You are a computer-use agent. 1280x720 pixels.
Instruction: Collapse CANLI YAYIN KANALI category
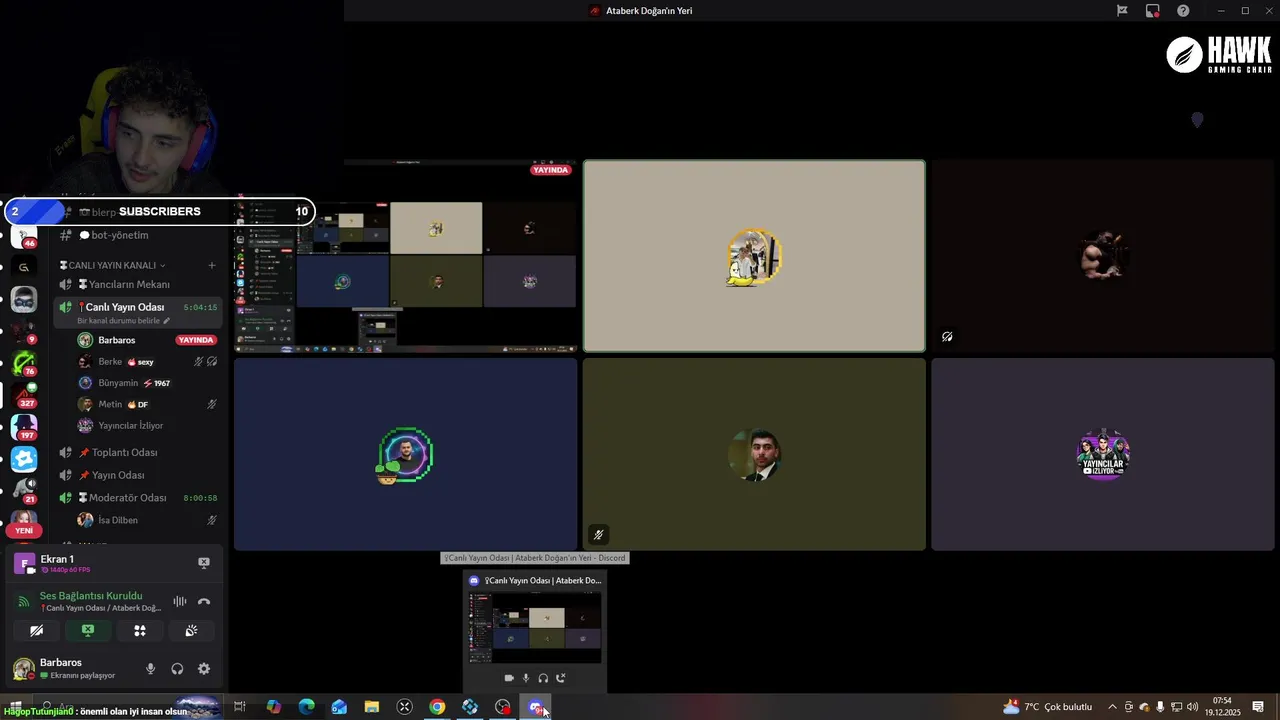coord(113,265)
